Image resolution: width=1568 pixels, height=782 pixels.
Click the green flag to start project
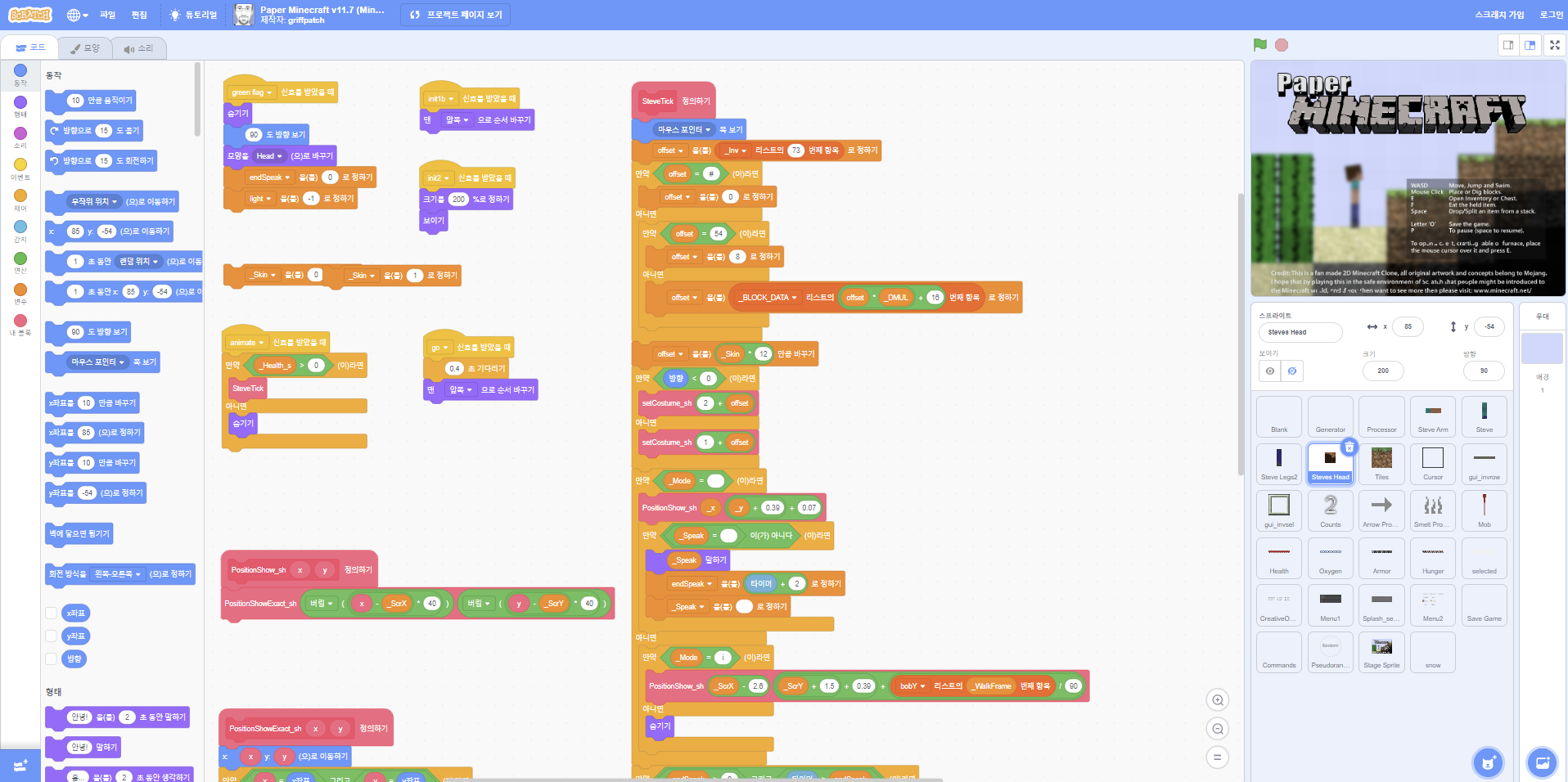(1260, 45)
